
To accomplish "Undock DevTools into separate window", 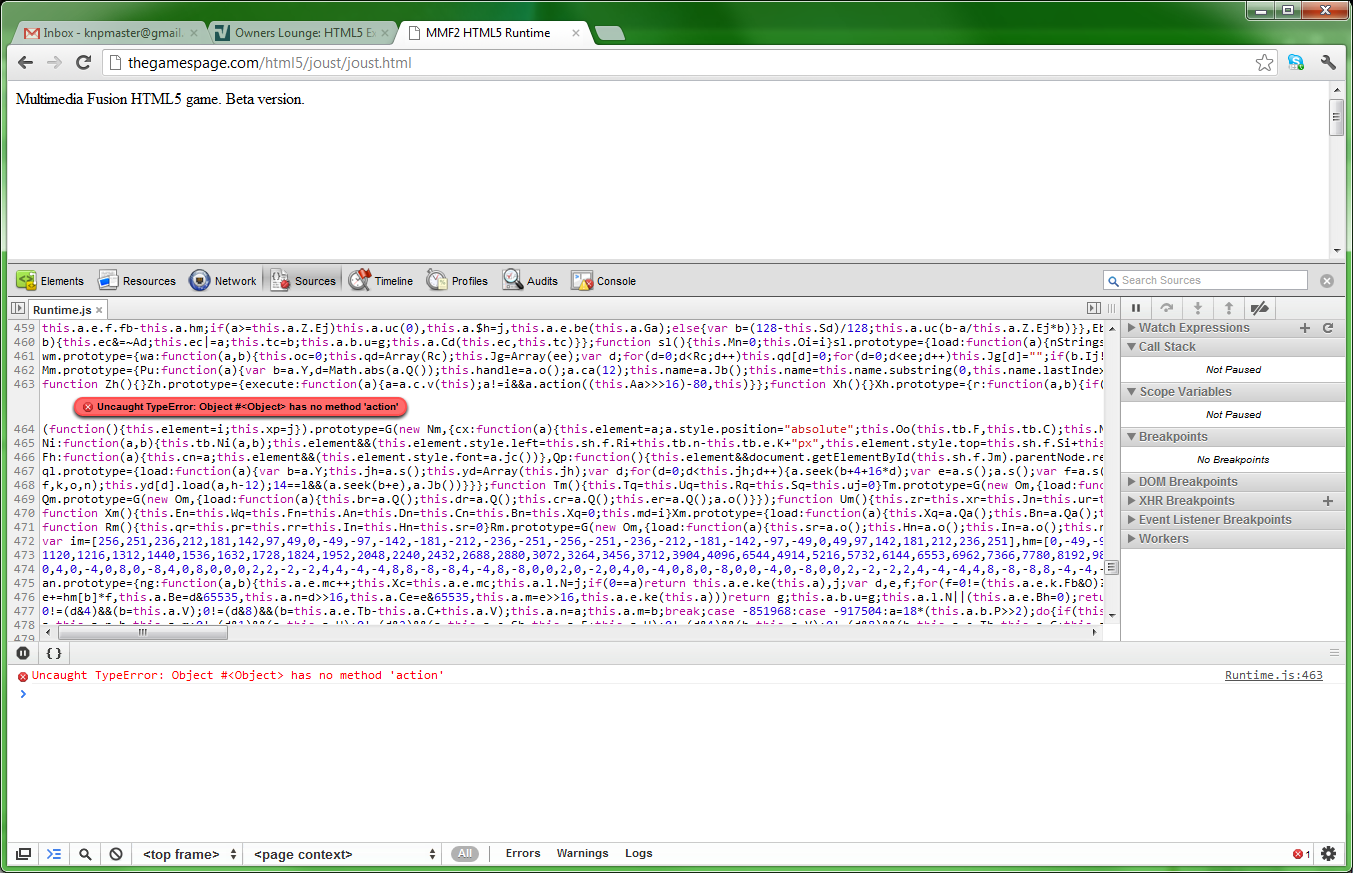I will [x=23, y=854].
